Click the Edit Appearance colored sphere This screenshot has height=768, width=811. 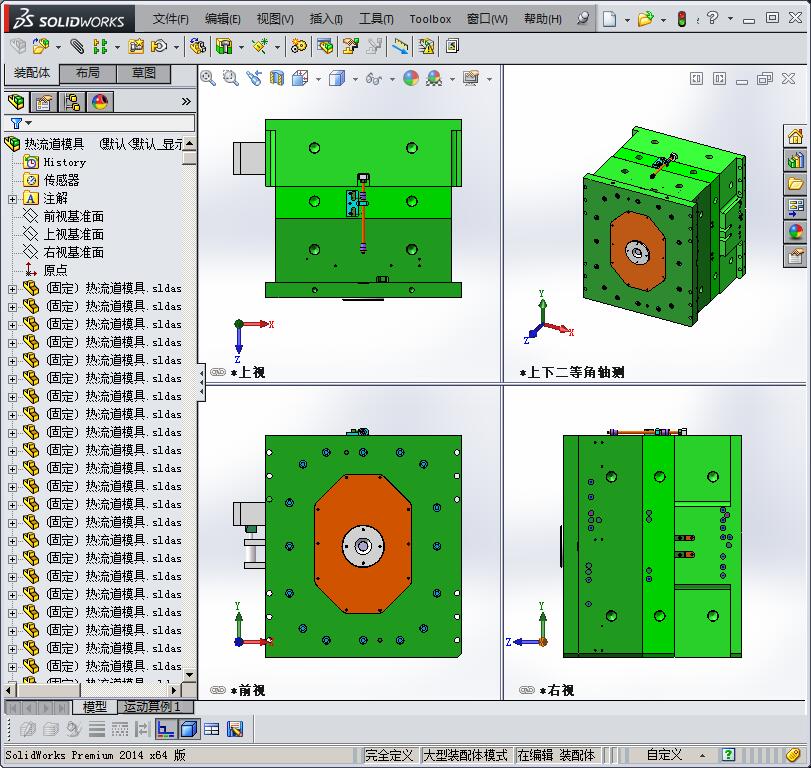411,78
